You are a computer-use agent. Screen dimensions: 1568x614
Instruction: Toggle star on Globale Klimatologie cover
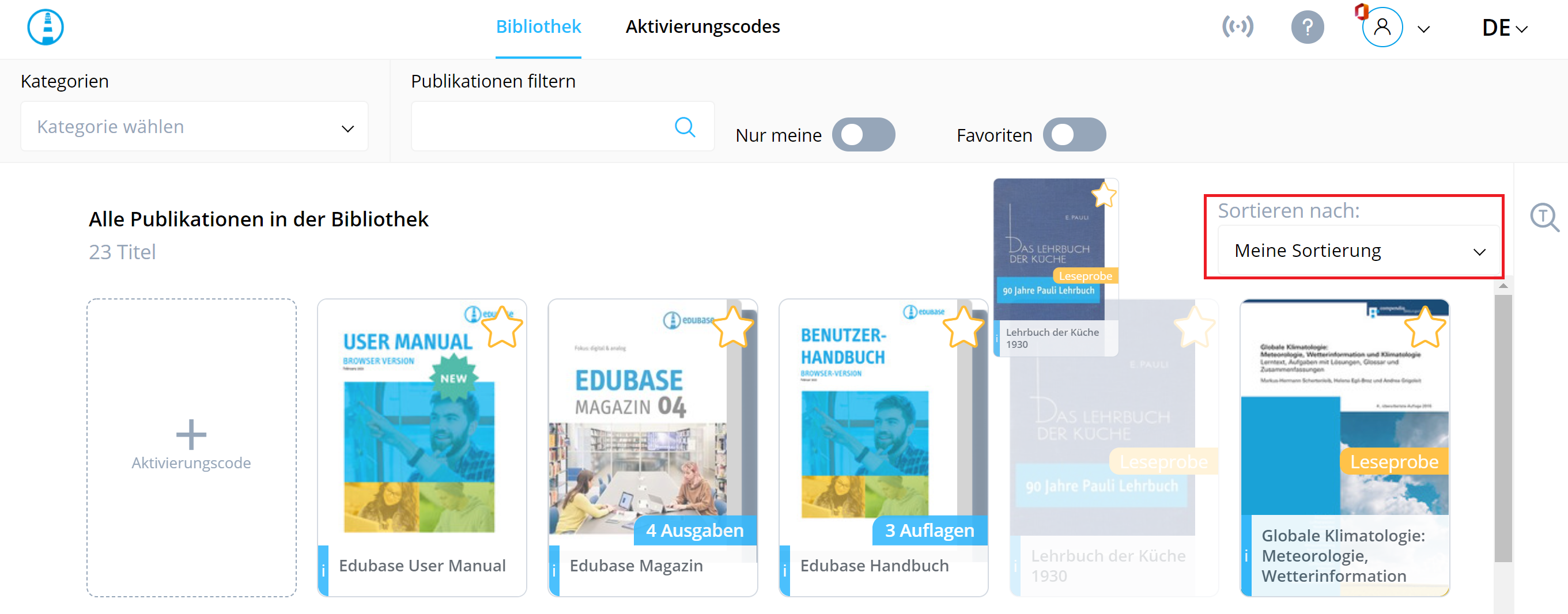pyautogui.click(x=1425, y=327)
